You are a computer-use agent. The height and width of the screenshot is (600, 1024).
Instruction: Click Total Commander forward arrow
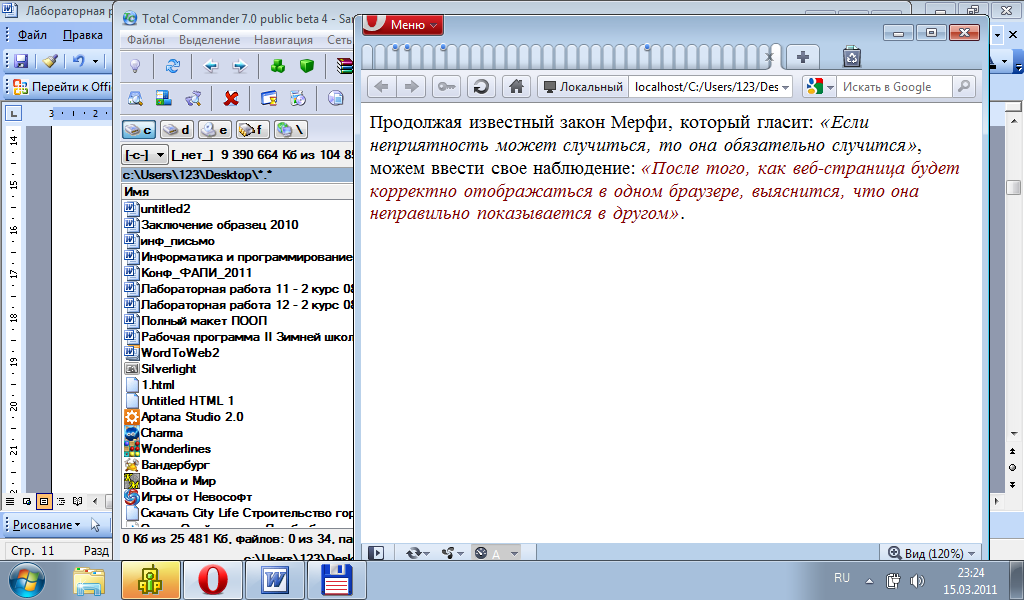pyautogui.click(x=240, y=66)
